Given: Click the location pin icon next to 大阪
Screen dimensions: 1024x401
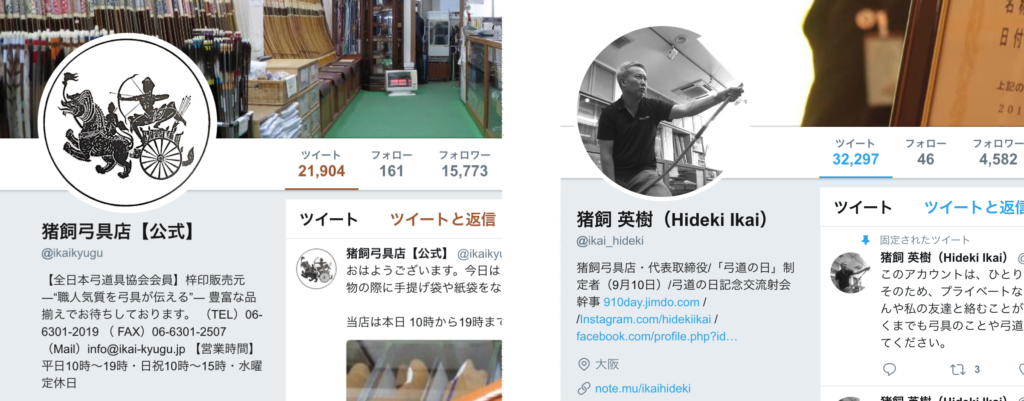Looking at the screenshot, I should pyautogui.click(x=583, y=364).
